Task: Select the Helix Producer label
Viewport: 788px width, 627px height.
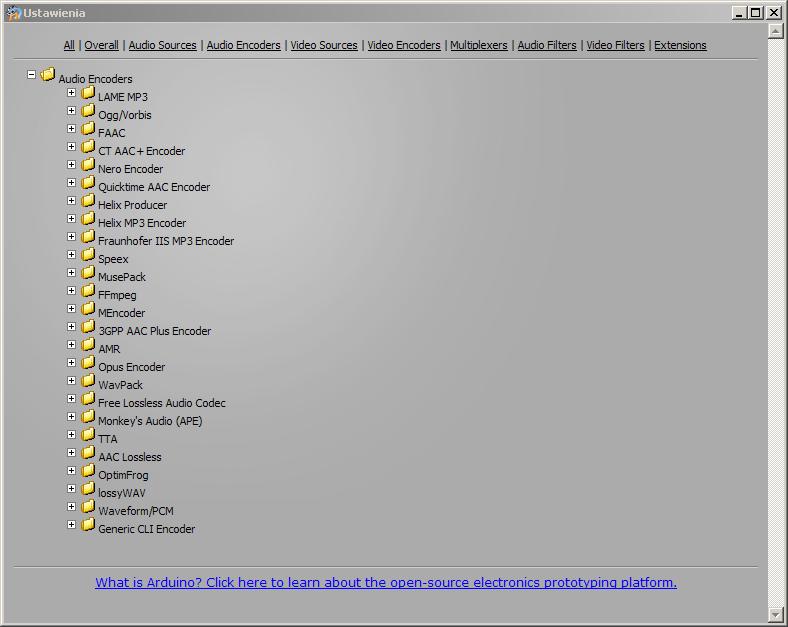Action: tap(133, 205)
